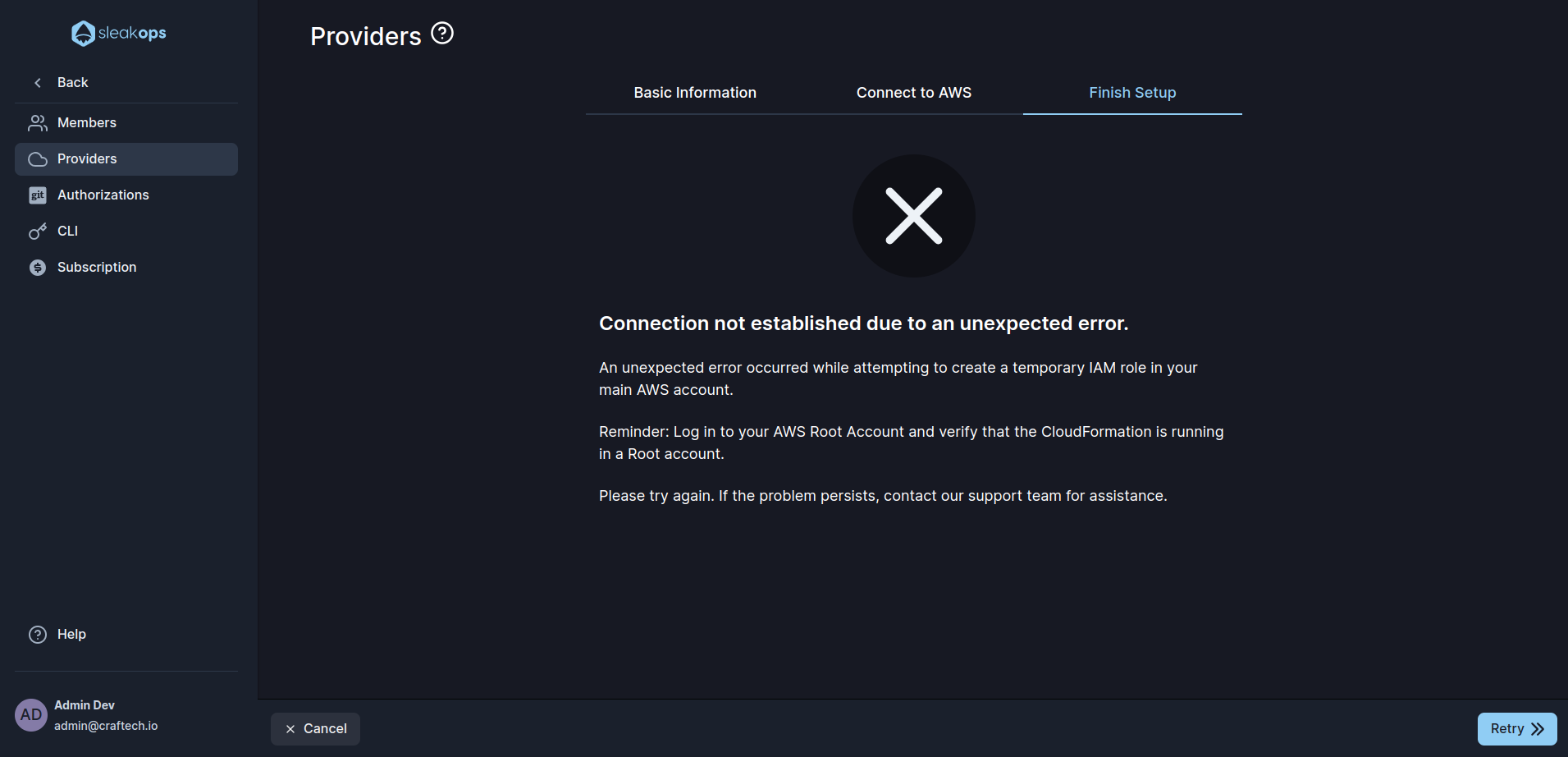Retry the AWS connection
This screenshot has width=1568, height=757.
click(x=1517, y=729)
